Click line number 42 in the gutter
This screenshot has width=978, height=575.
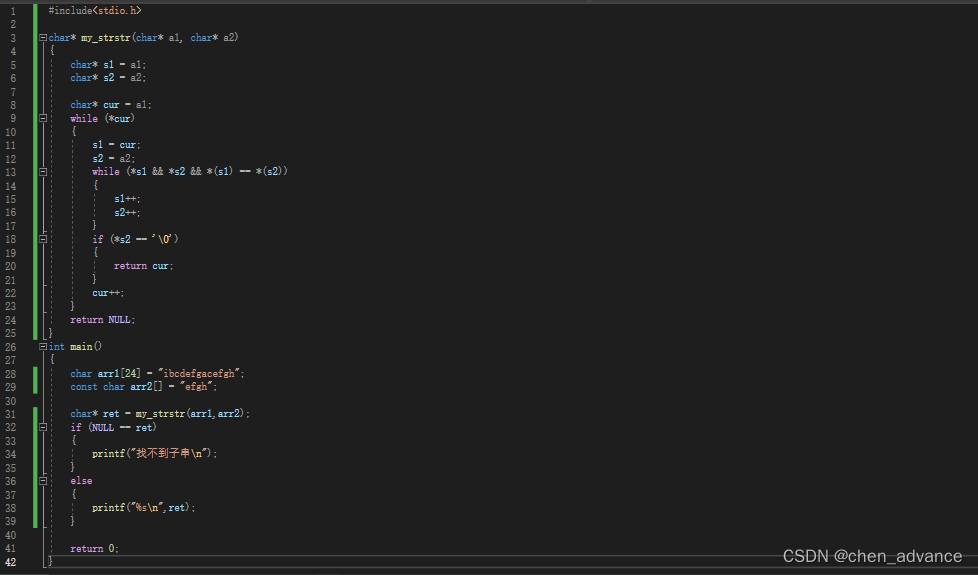tap(11, 562)
